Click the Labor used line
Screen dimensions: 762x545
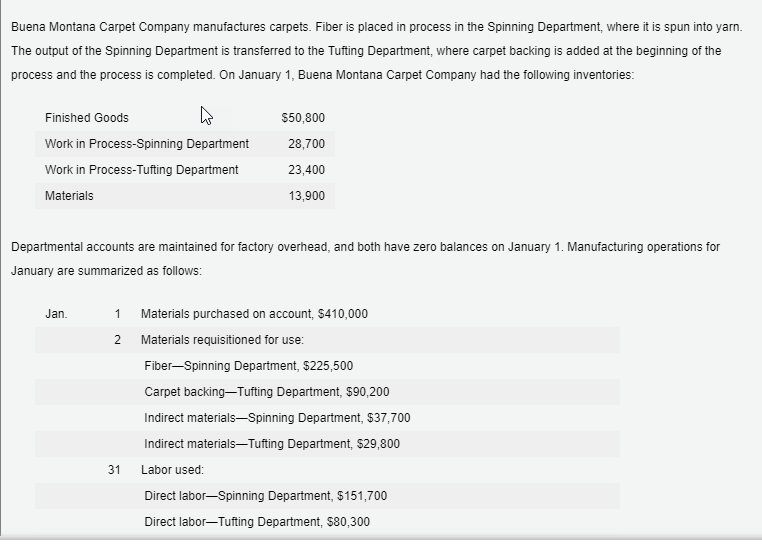pyautogui.click(x=172, y=470)
